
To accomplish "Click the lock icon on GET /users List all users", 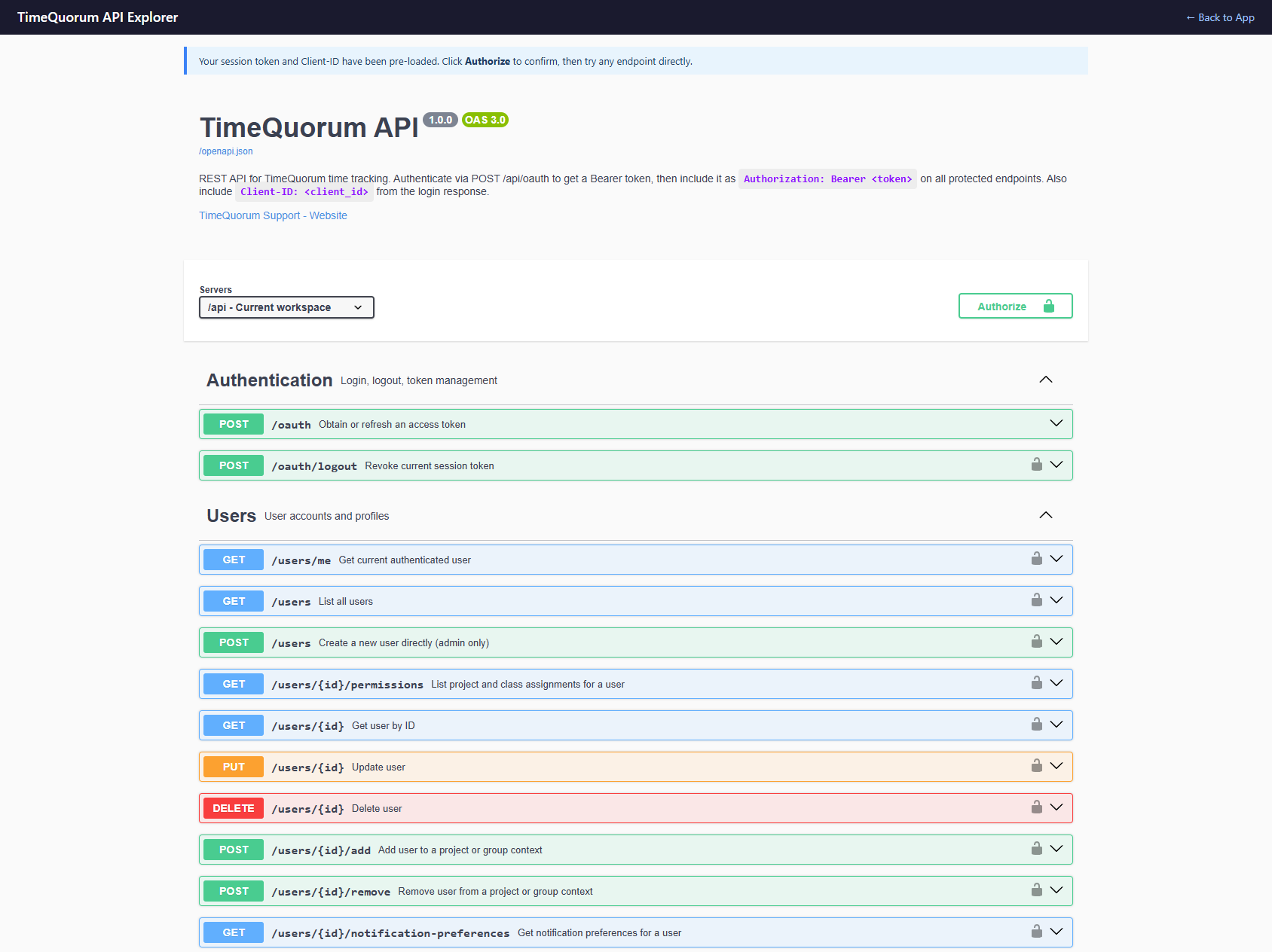I will coord(1037,600).
